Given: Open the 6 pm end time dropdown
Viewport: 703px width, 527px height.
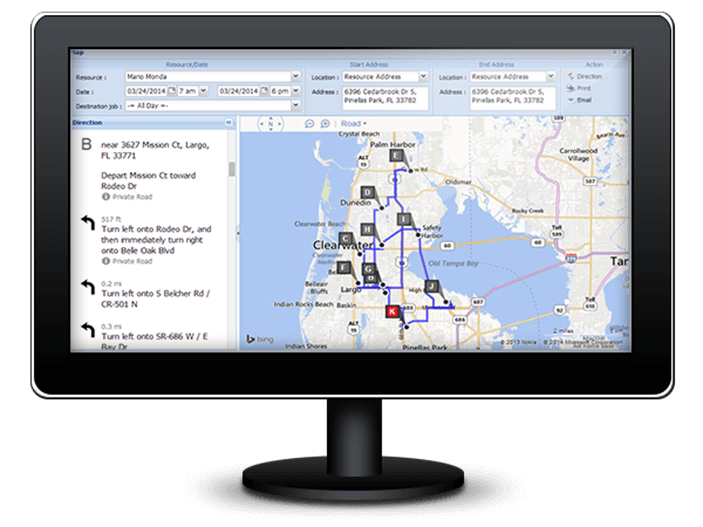Looking at the screenshot, I should pyautogui.click(x=295, y=91).
